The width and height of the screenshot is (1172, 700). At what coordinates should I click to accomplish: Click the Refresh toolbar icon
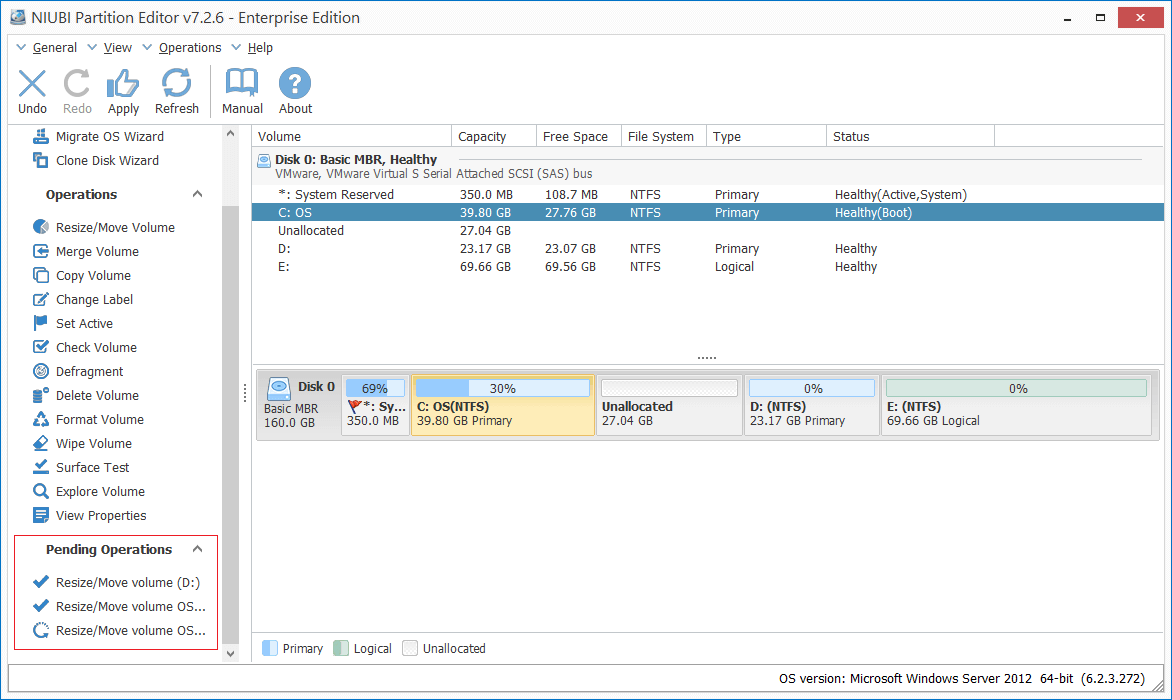(176, 84)
